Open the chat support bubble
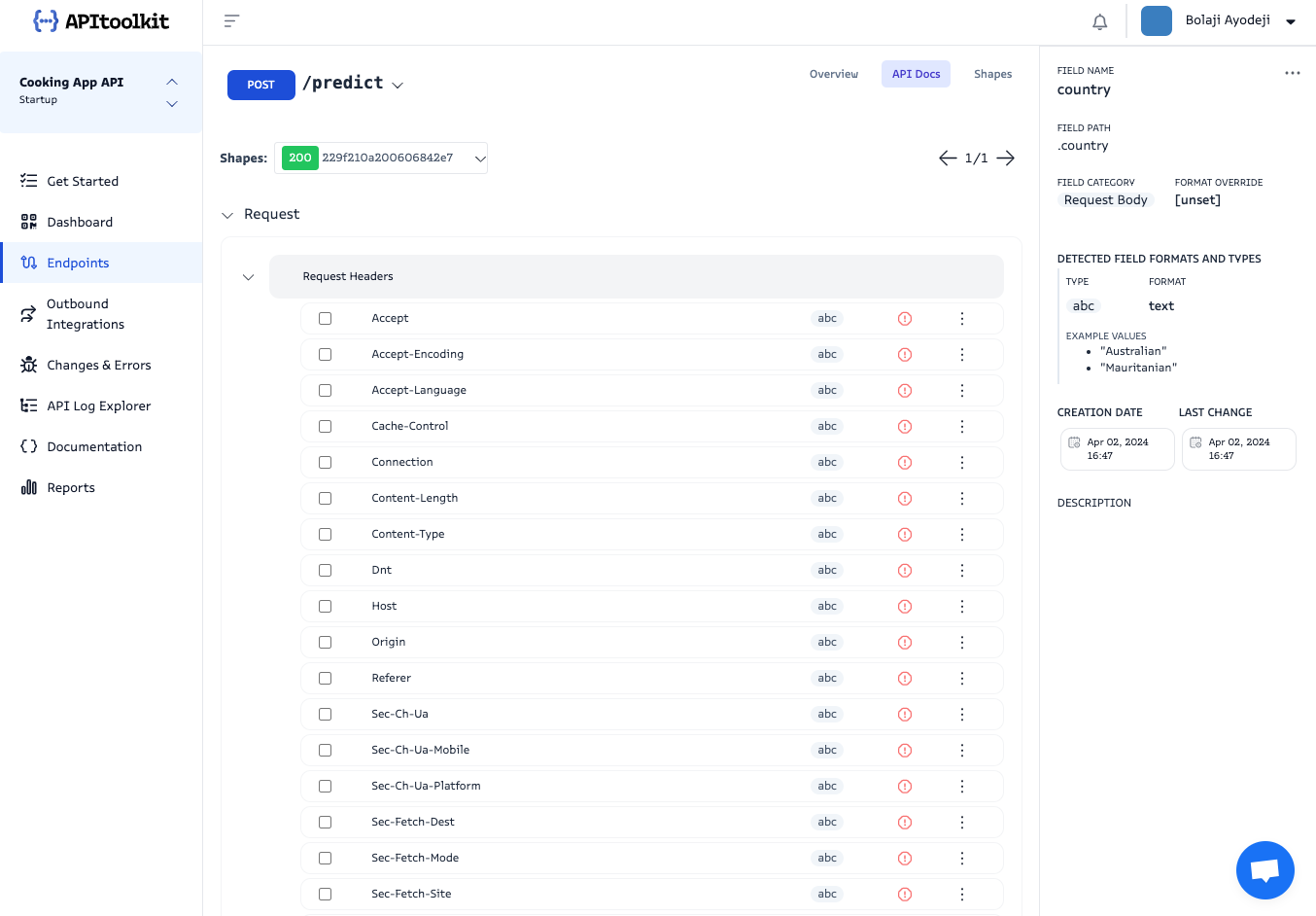This screenshot has width=1316, height=916. click(x=1264, y=870)
